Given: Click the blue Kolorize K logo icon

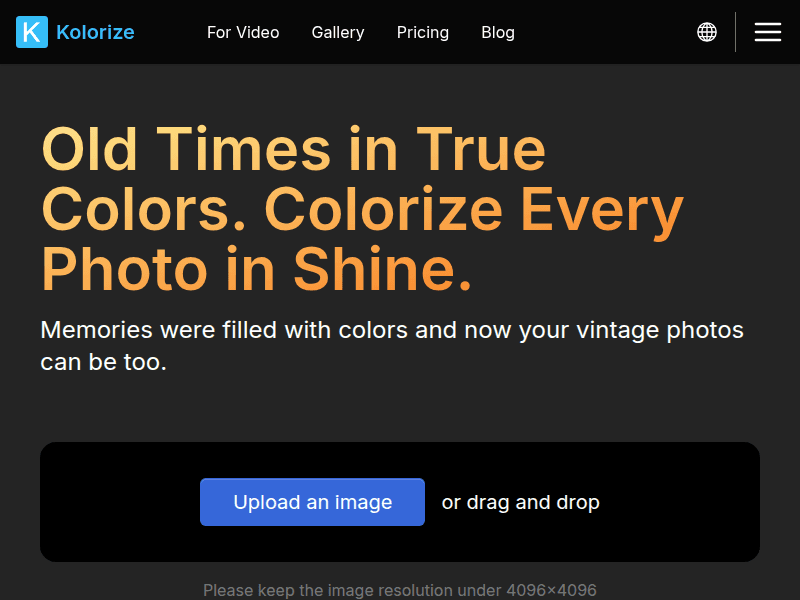Looking at the screenshot, I should [32, 32].
